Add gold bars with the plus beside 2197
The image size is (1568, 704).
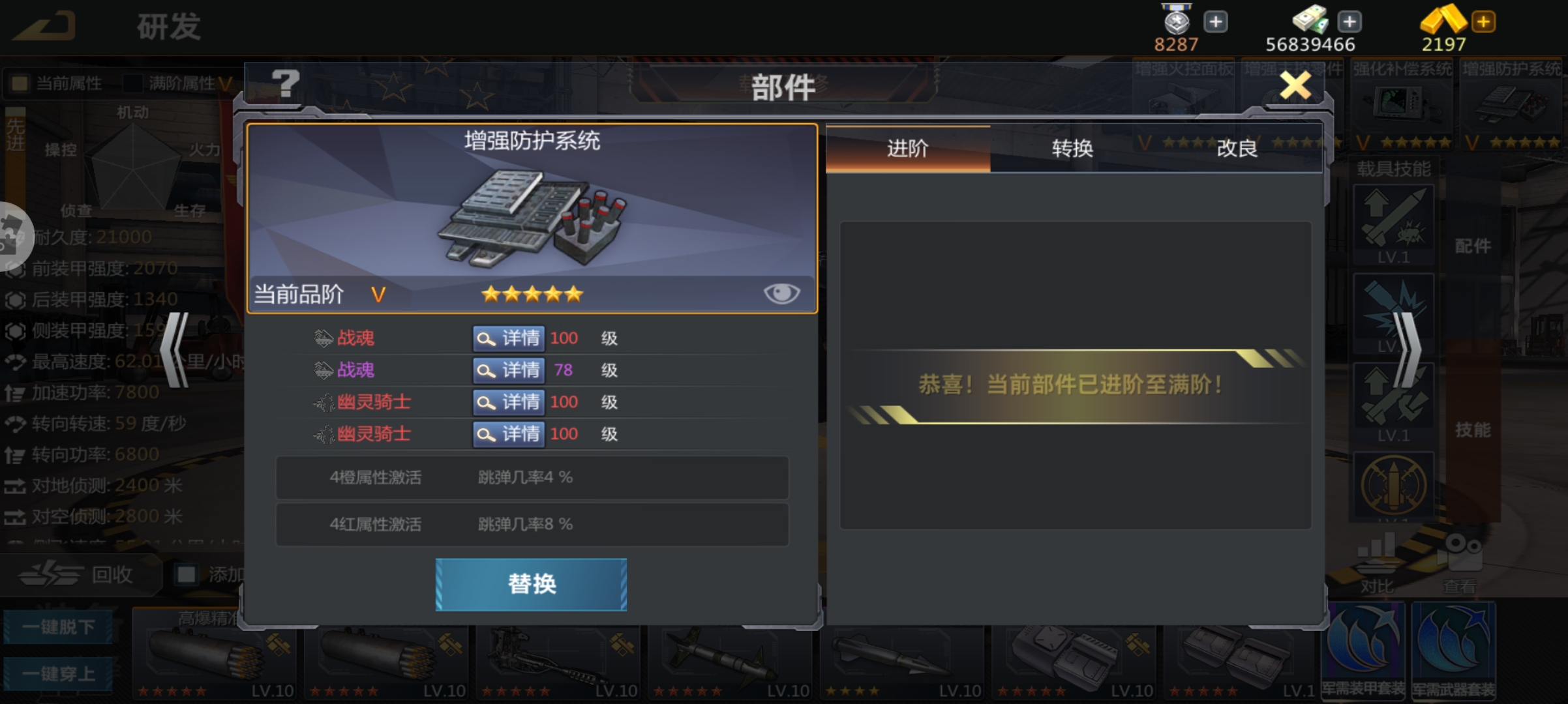[1483, 22]
